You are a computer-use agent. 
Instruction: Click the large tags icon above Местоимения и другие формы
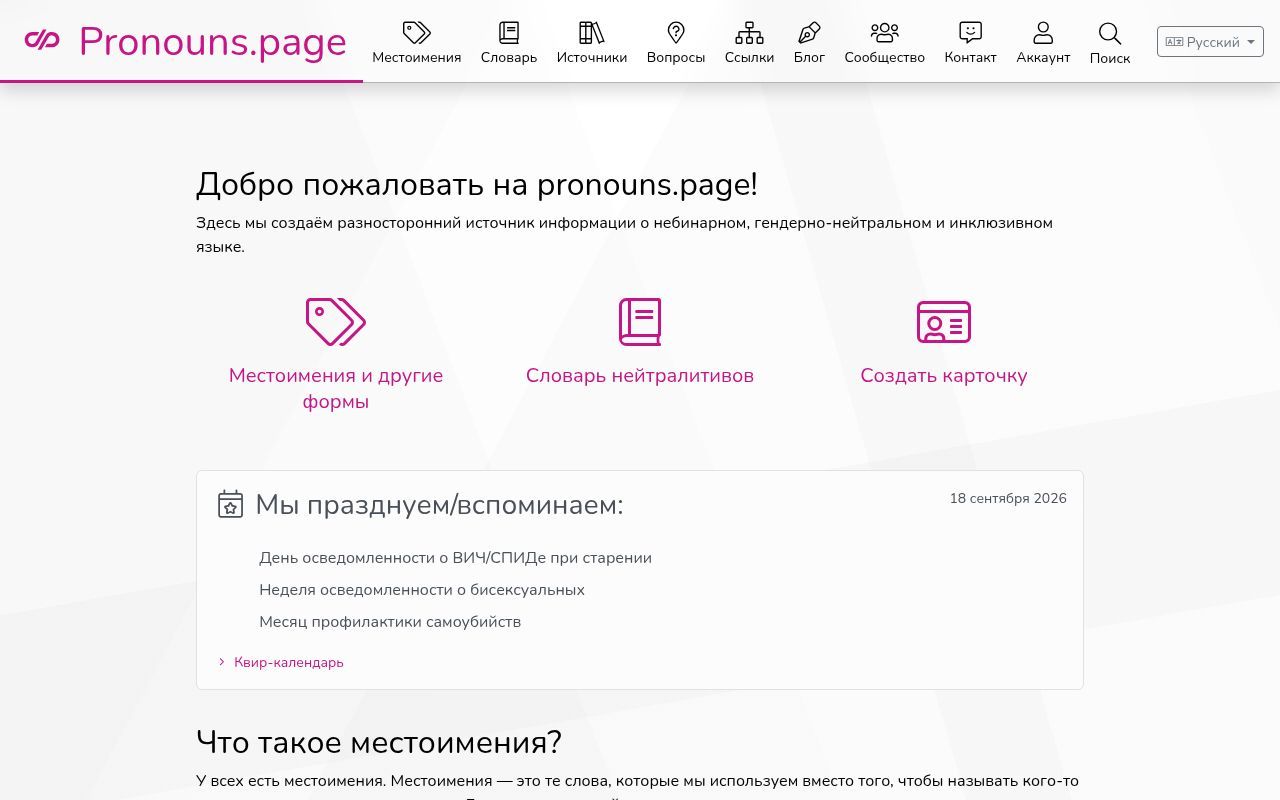[336, 322]
